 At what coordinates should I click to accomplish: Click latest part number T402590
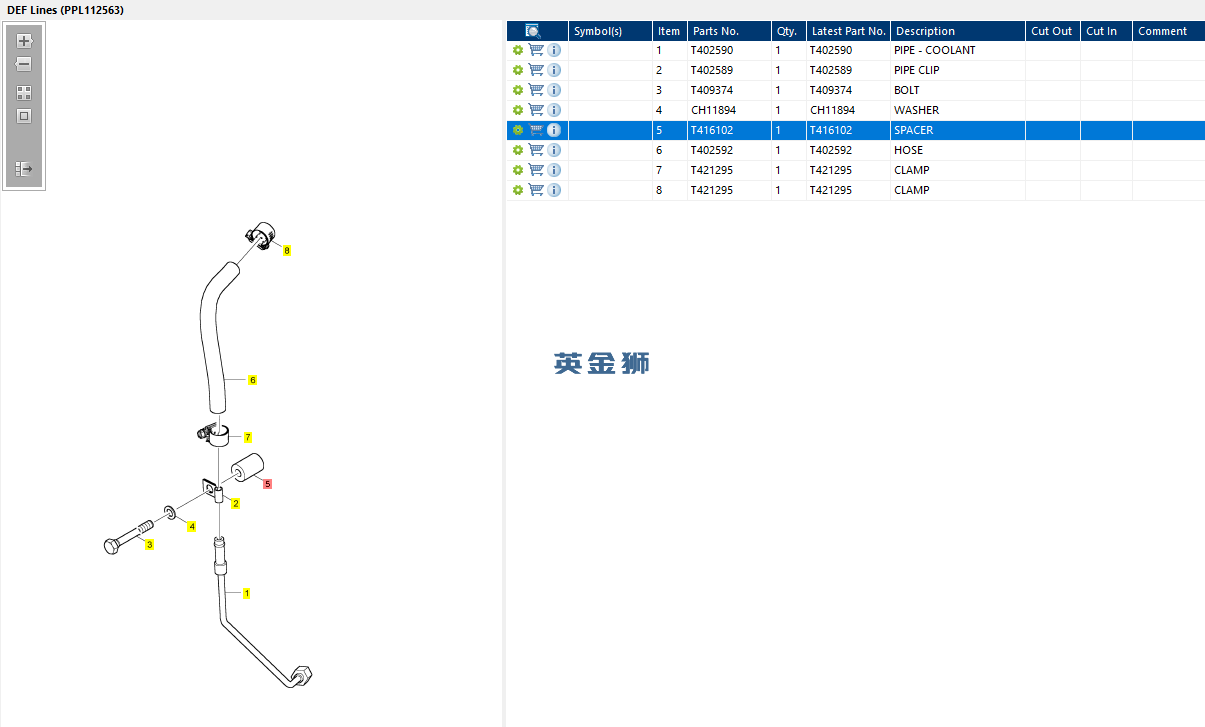831,50
